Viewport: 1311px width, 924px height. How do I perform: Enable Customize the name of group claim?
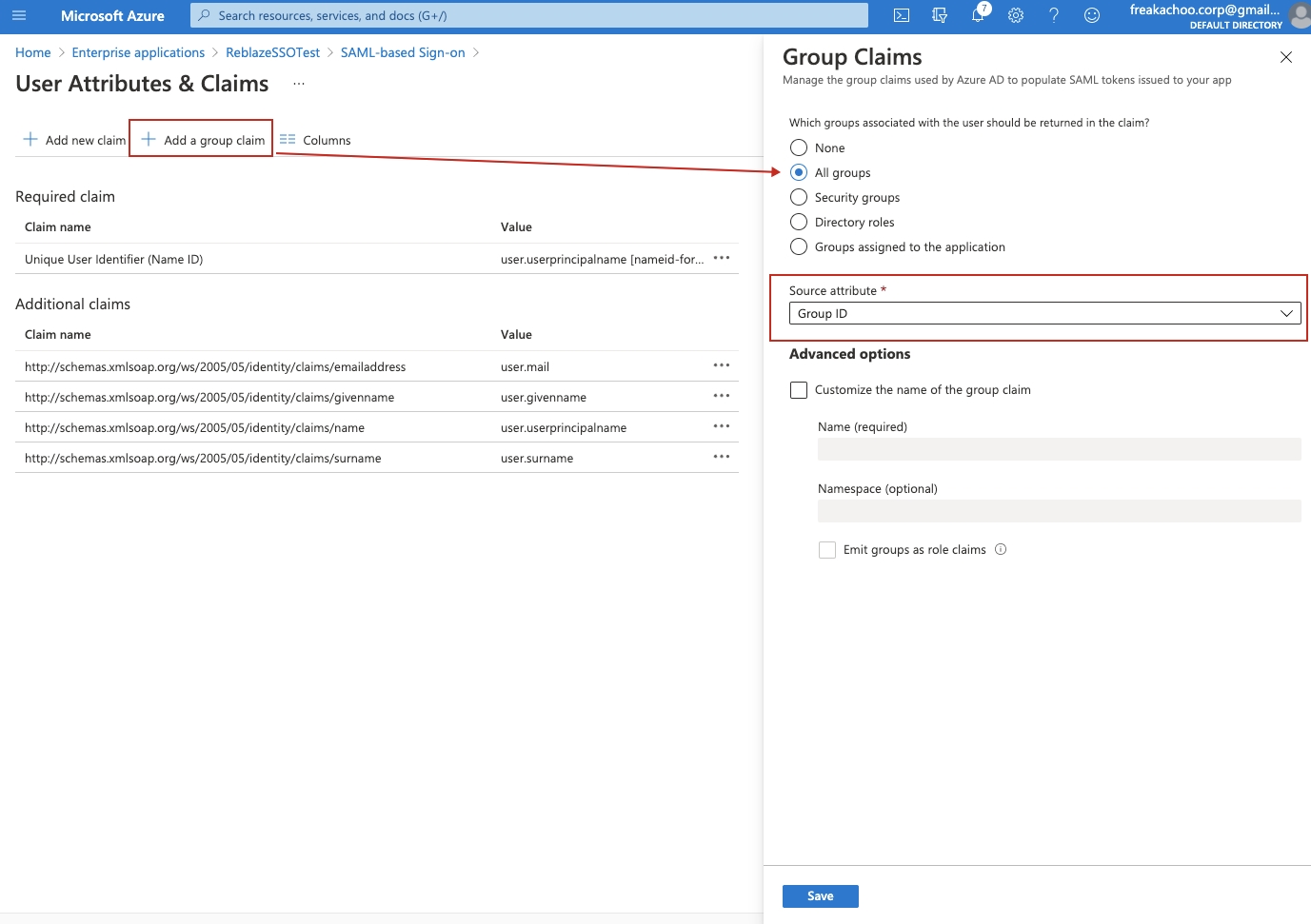coord(799,390)
